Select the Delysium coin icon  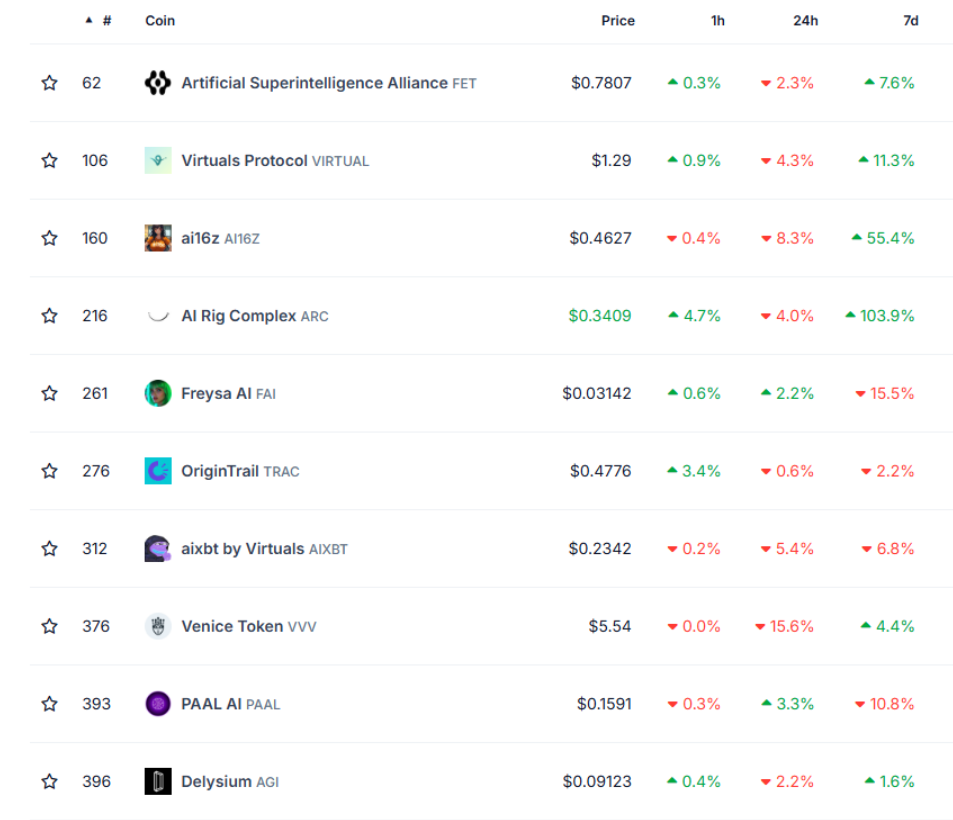click(157, 781)
